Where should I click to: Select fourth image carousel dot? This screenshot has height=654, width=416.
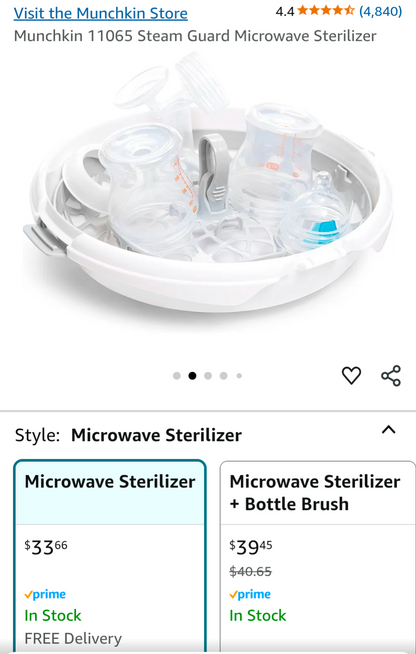point(224,376)
